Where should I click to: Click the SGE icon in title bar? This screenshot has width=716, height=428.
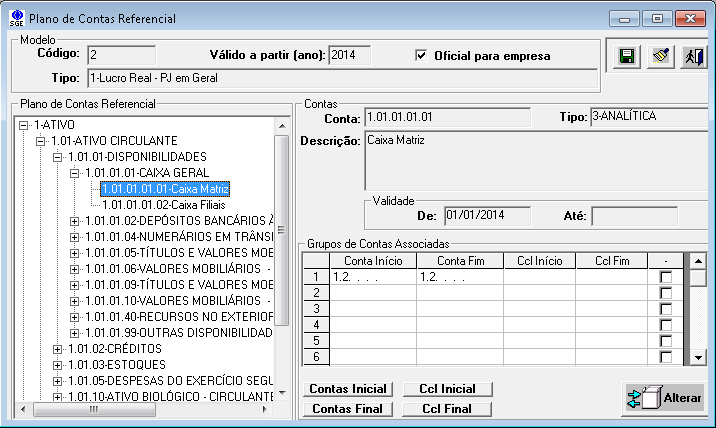click(16, 19)
